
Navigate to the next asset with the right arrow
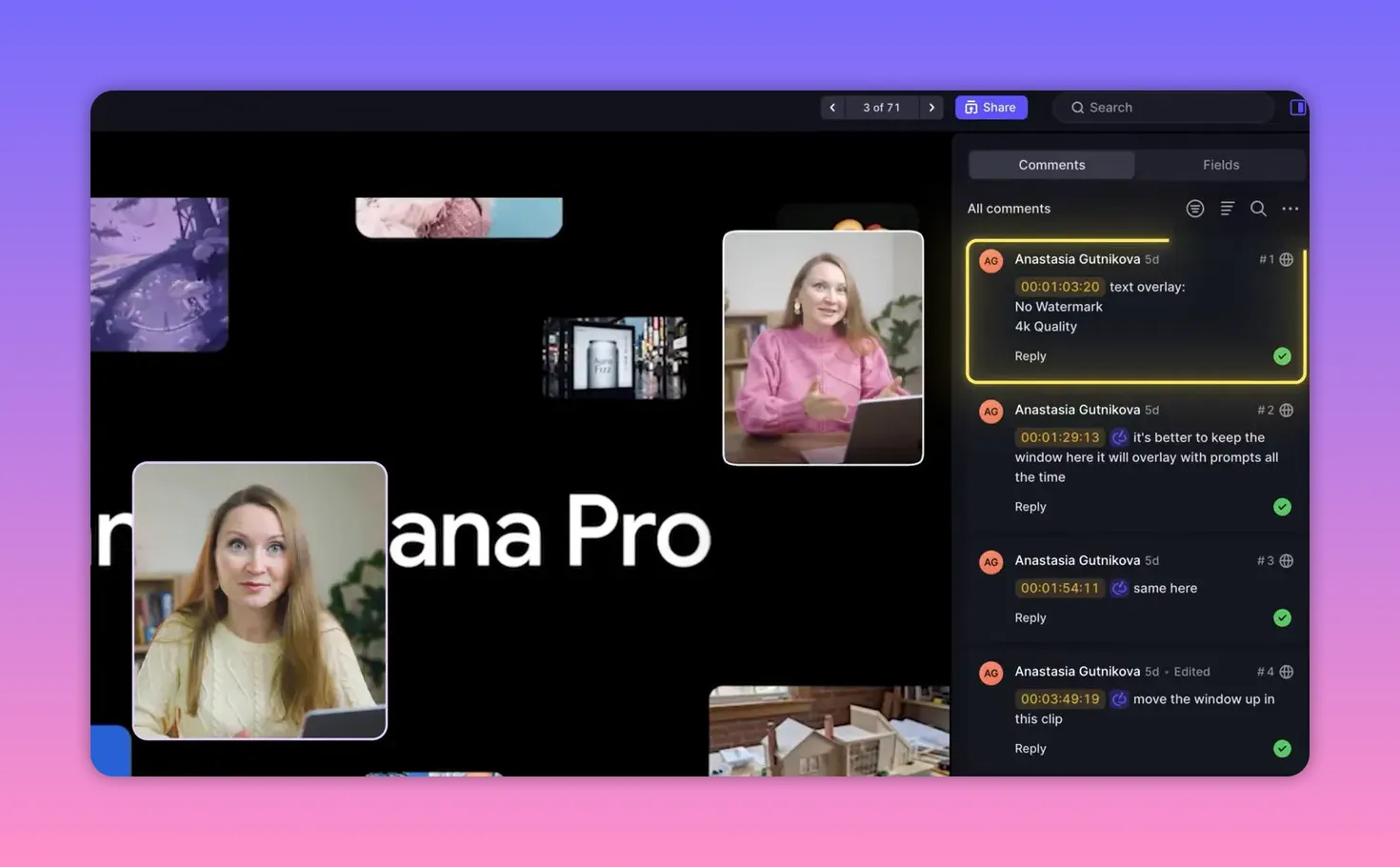tap(930, 107)
